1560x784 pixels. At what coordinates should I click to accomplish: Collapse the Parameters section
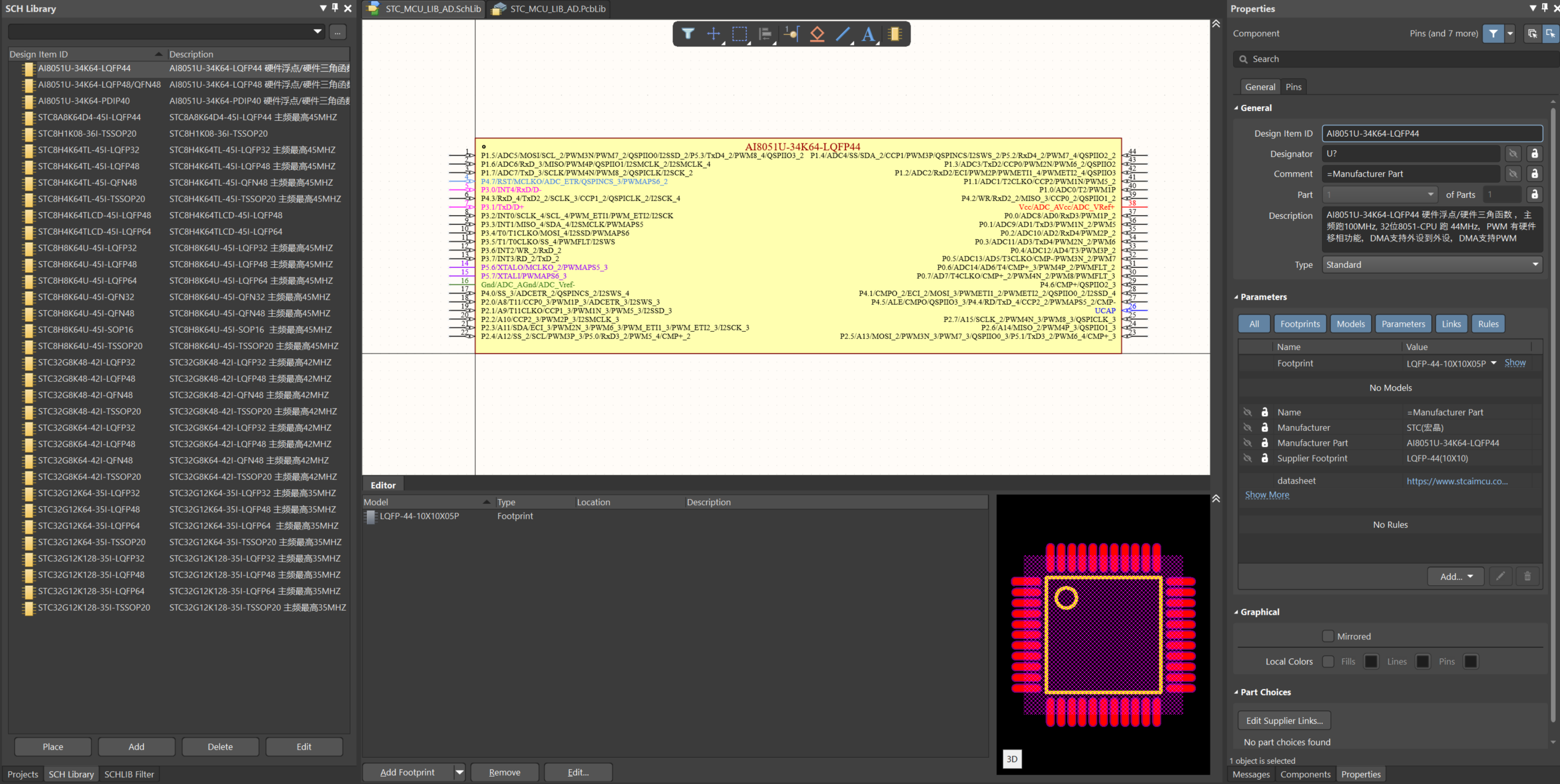pyautogui.click(x=1236, y=297)
